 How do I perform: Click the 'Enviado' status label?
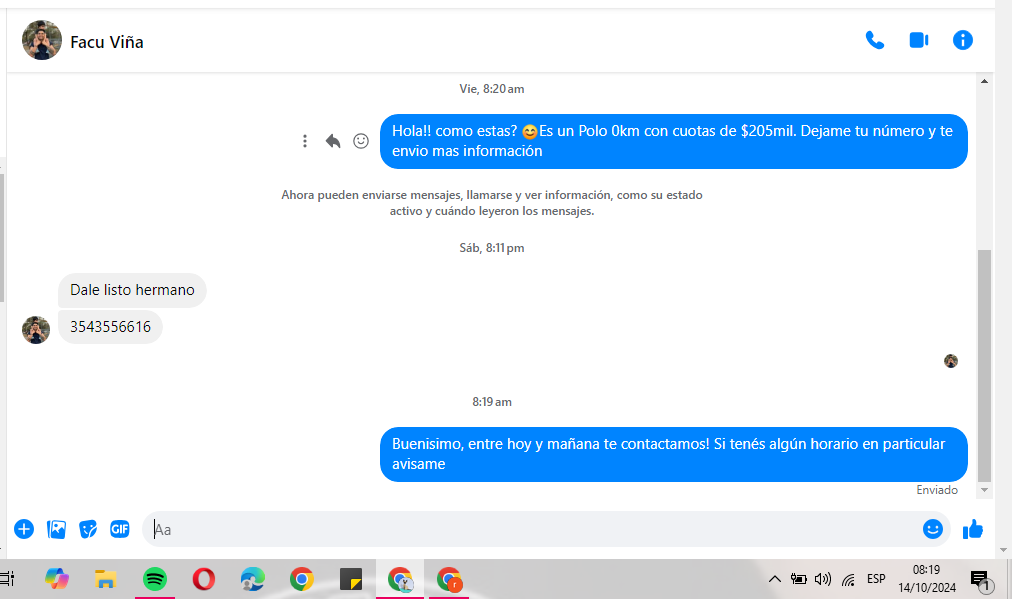pyautogui.click(x=937, y=490)
